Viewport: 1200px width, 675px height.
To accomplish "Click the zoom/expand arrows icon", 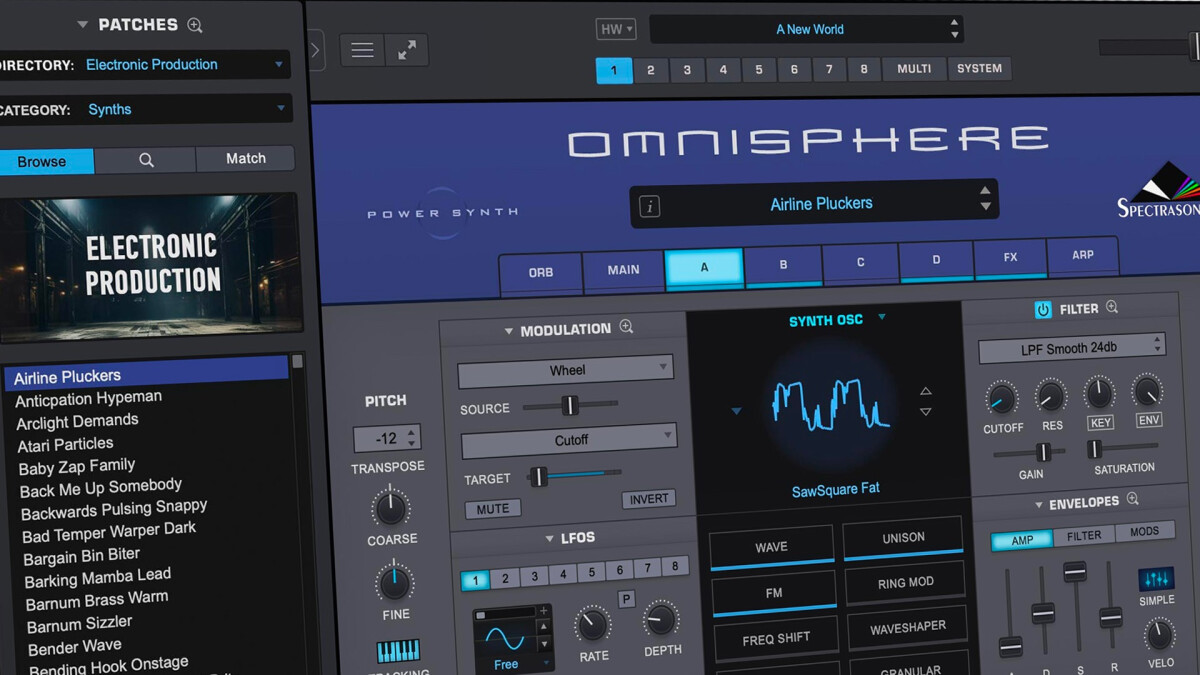I will (x=407, y=49).
